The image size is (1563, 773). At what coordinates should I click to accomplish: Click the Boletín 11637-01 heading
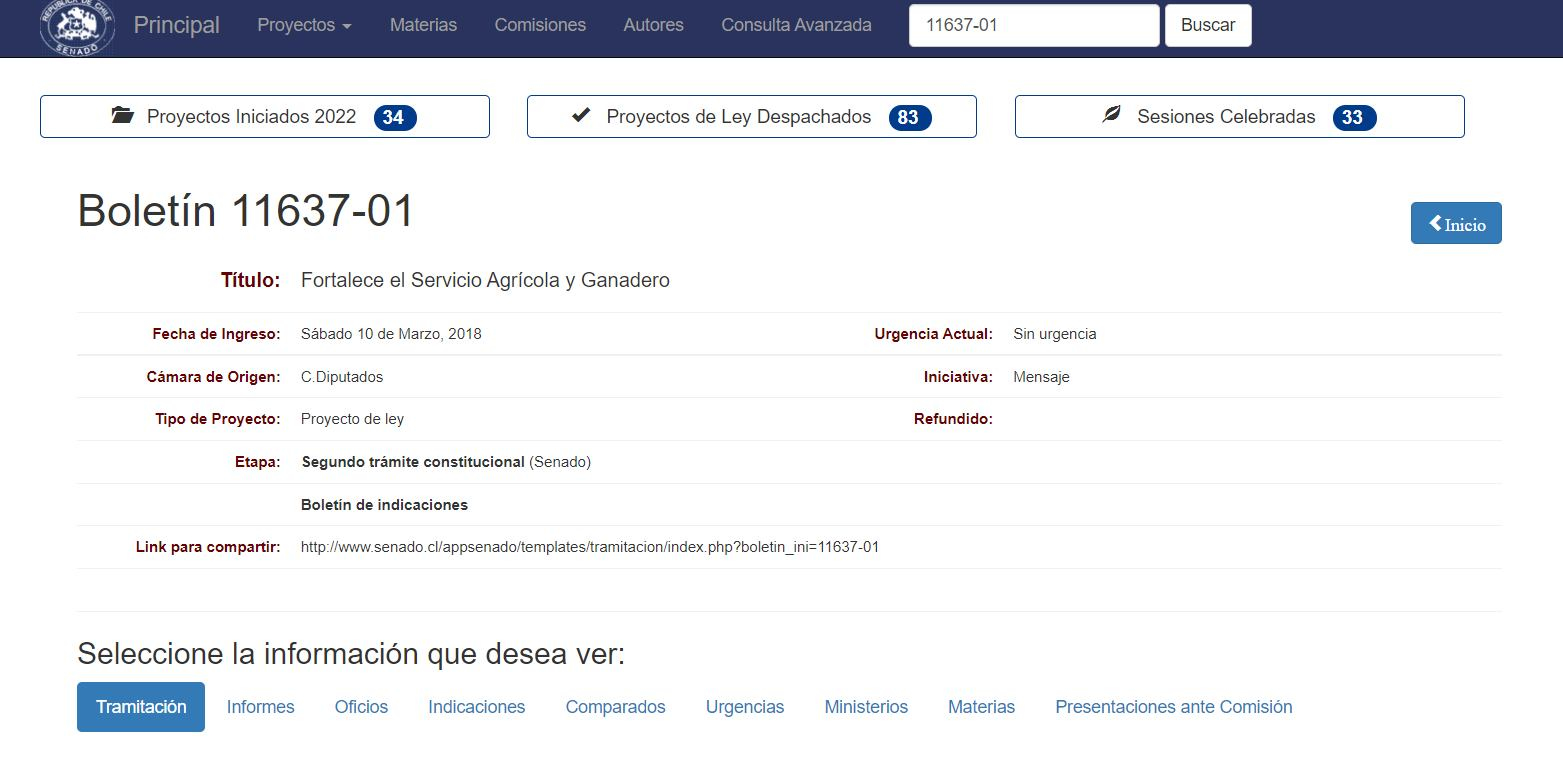pyautogui.click(x=246, y=212)
